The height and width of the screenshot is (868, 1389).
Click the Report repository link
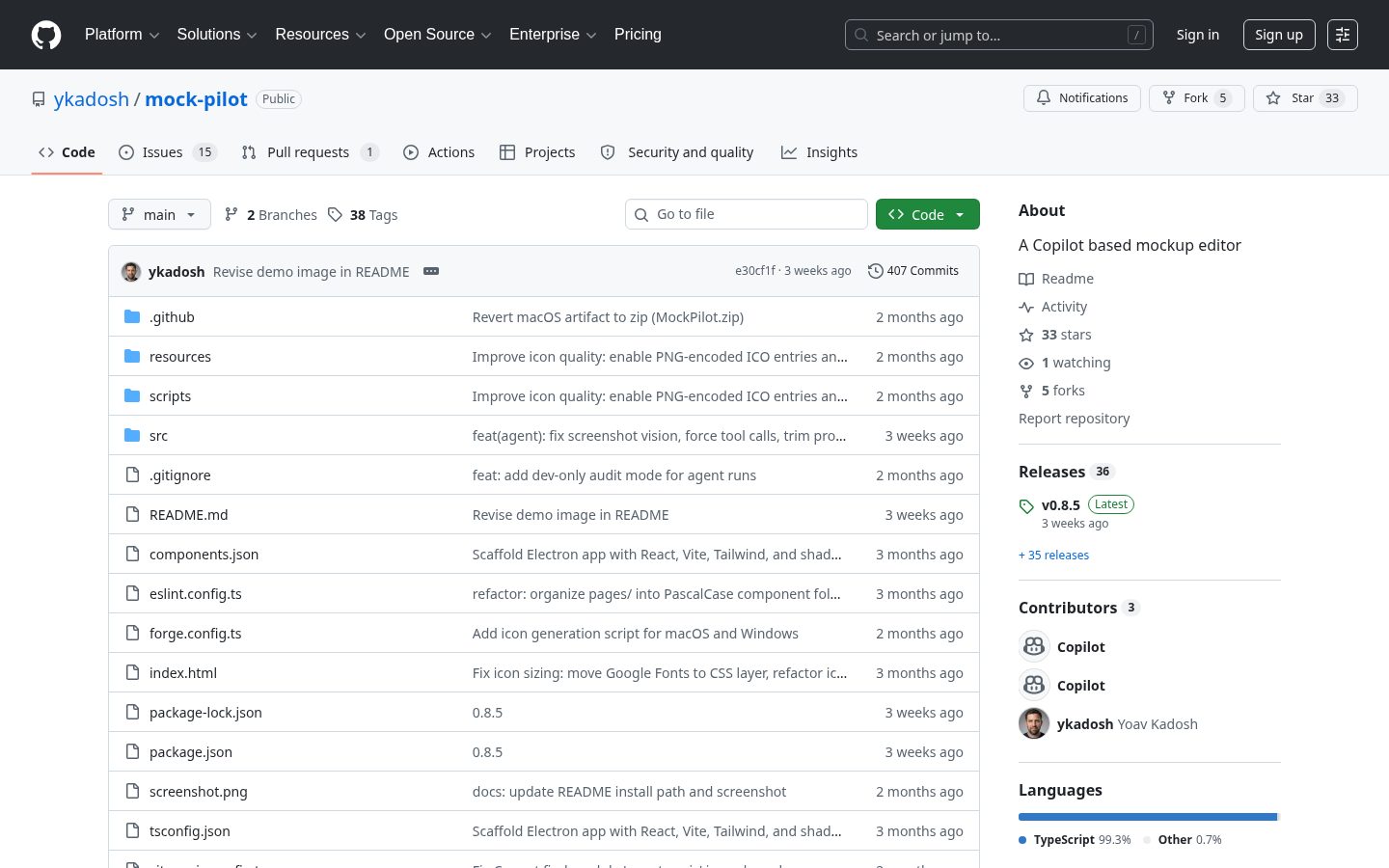coord(1074,419)
